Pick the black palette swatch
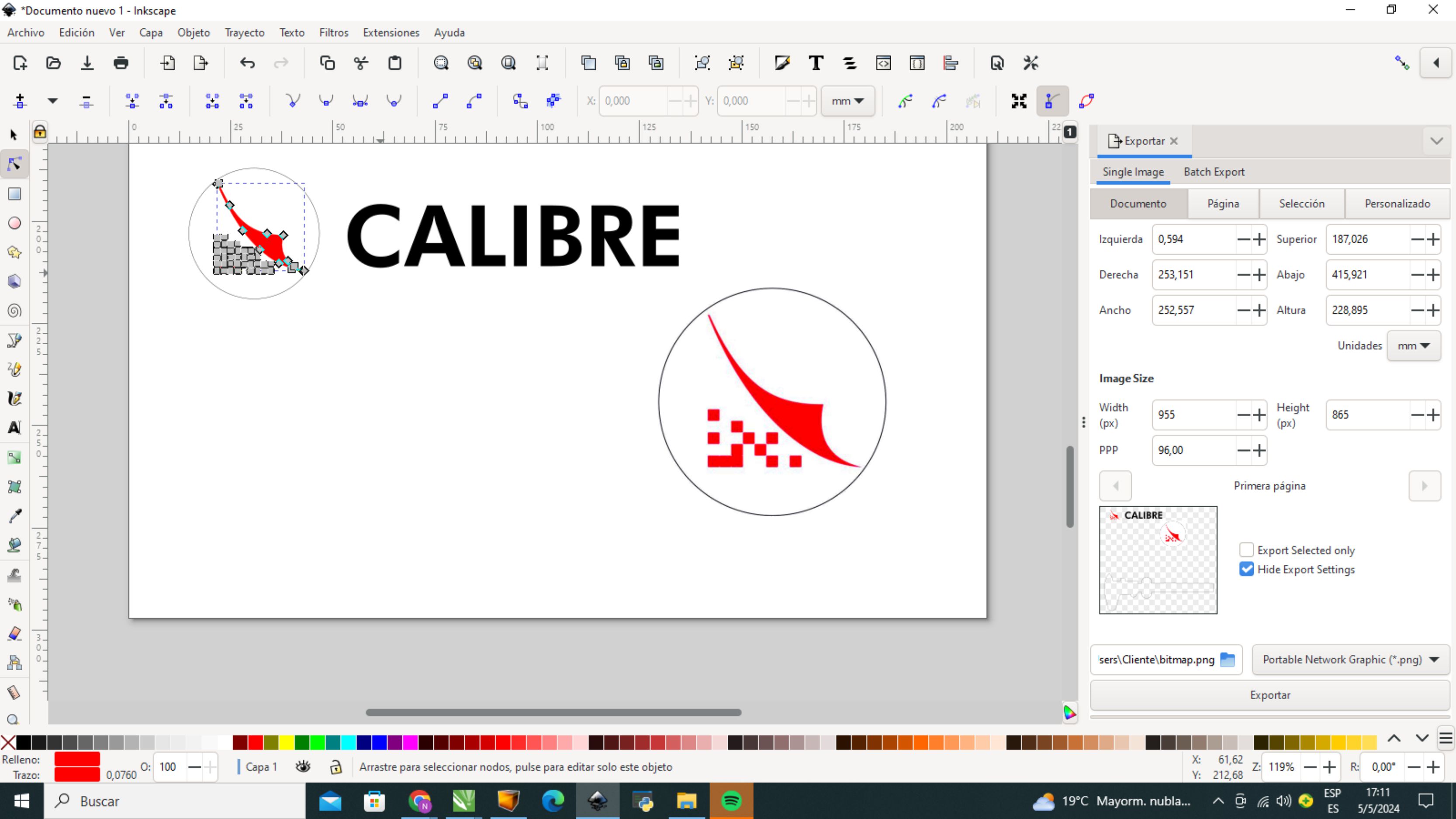1456x819 pixels. [24, 742]
